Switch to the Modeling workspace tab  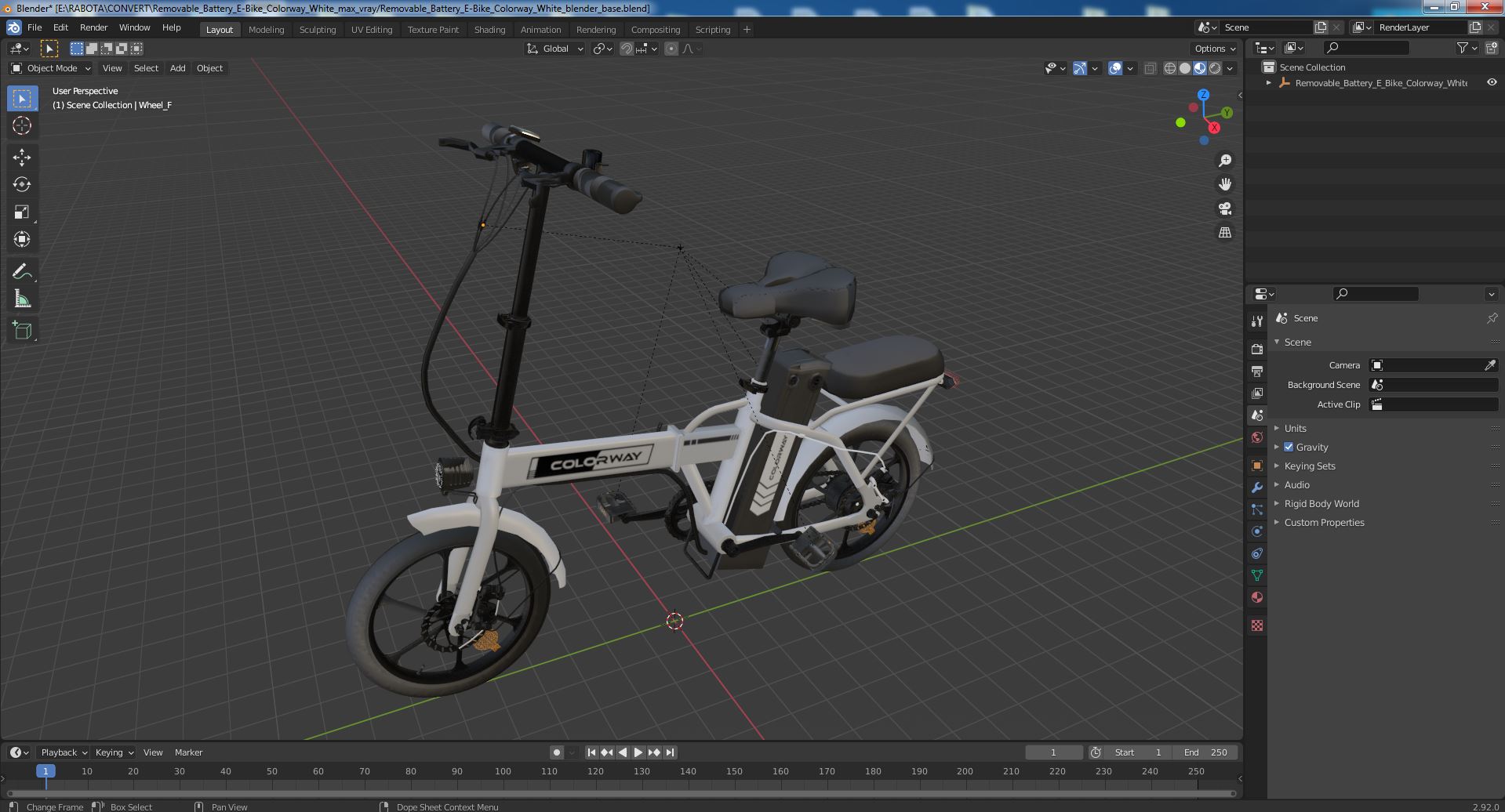click(266, 29)
